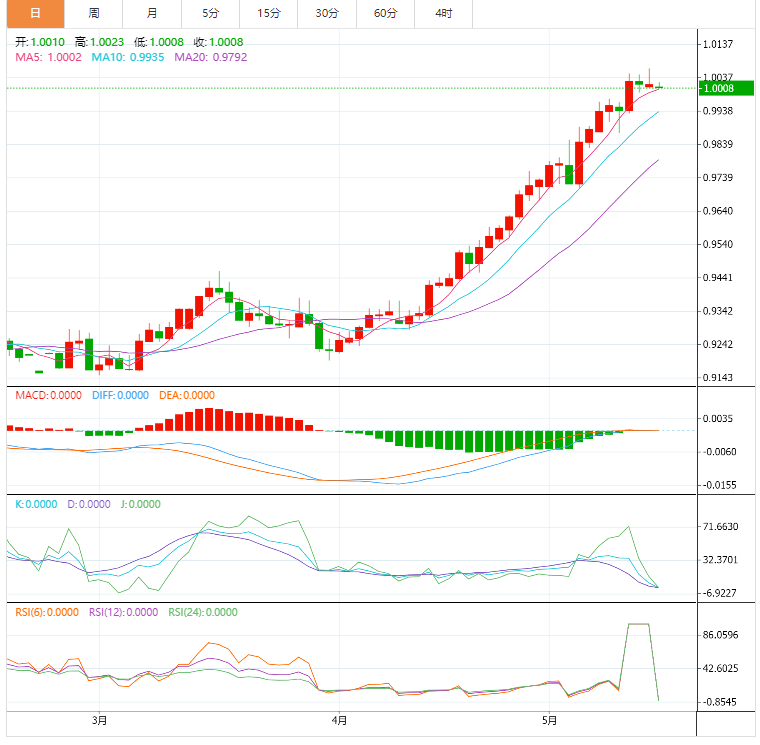Click the DIFF value label
This screenshot has width=760, height=745.
point(120,396)
